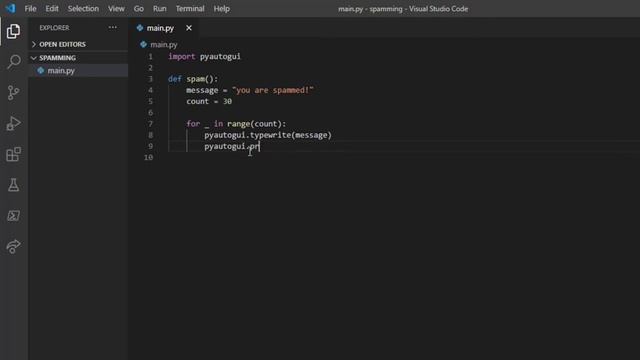The width and height of the screenshot is (640, 360).
Task: Open the Run and Debug view
Action: [x=13, y=123]
